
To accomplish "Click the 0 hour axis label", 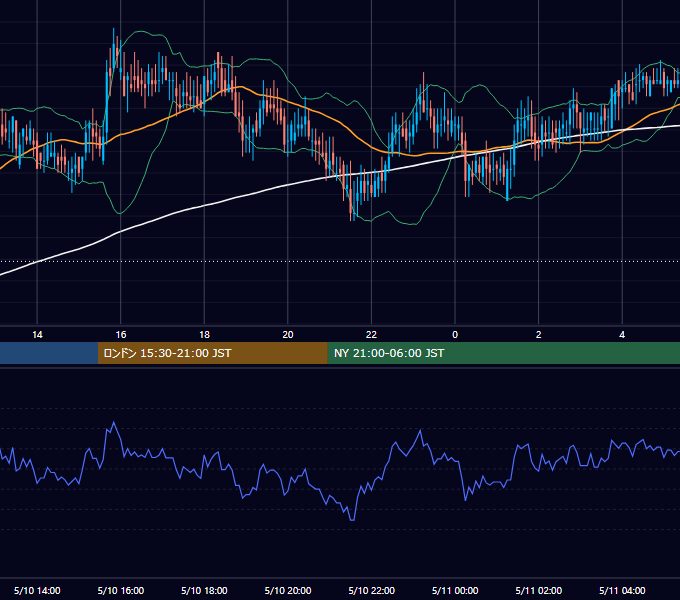I will (455, 335).
